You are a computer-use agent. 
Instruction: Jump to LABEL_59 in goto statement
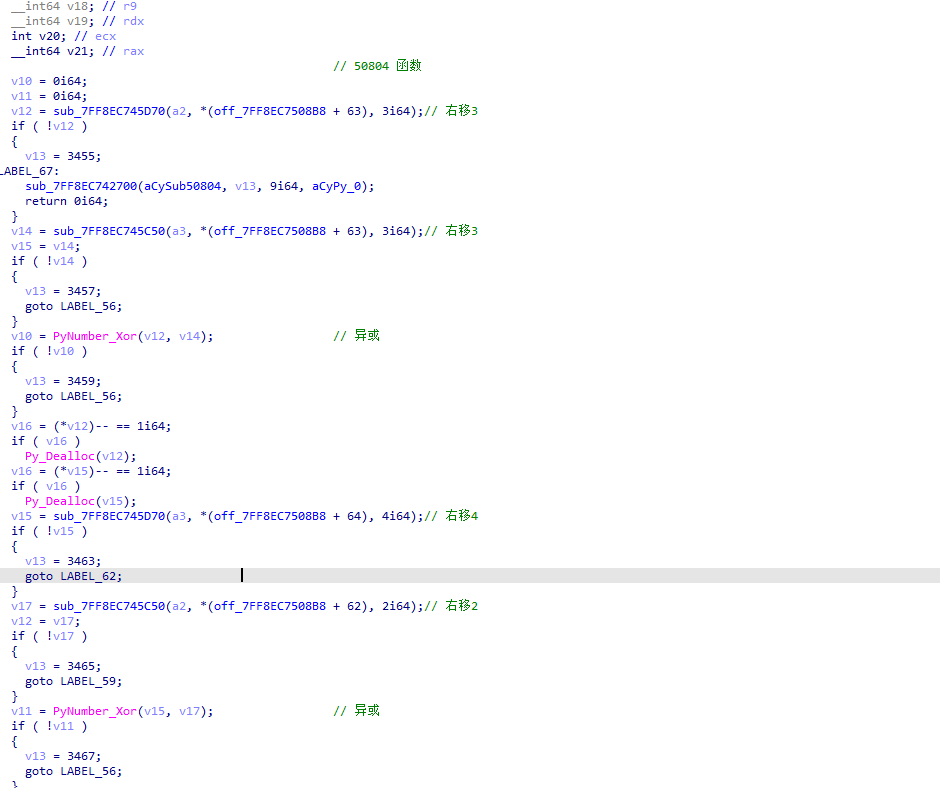pos(91,681)
